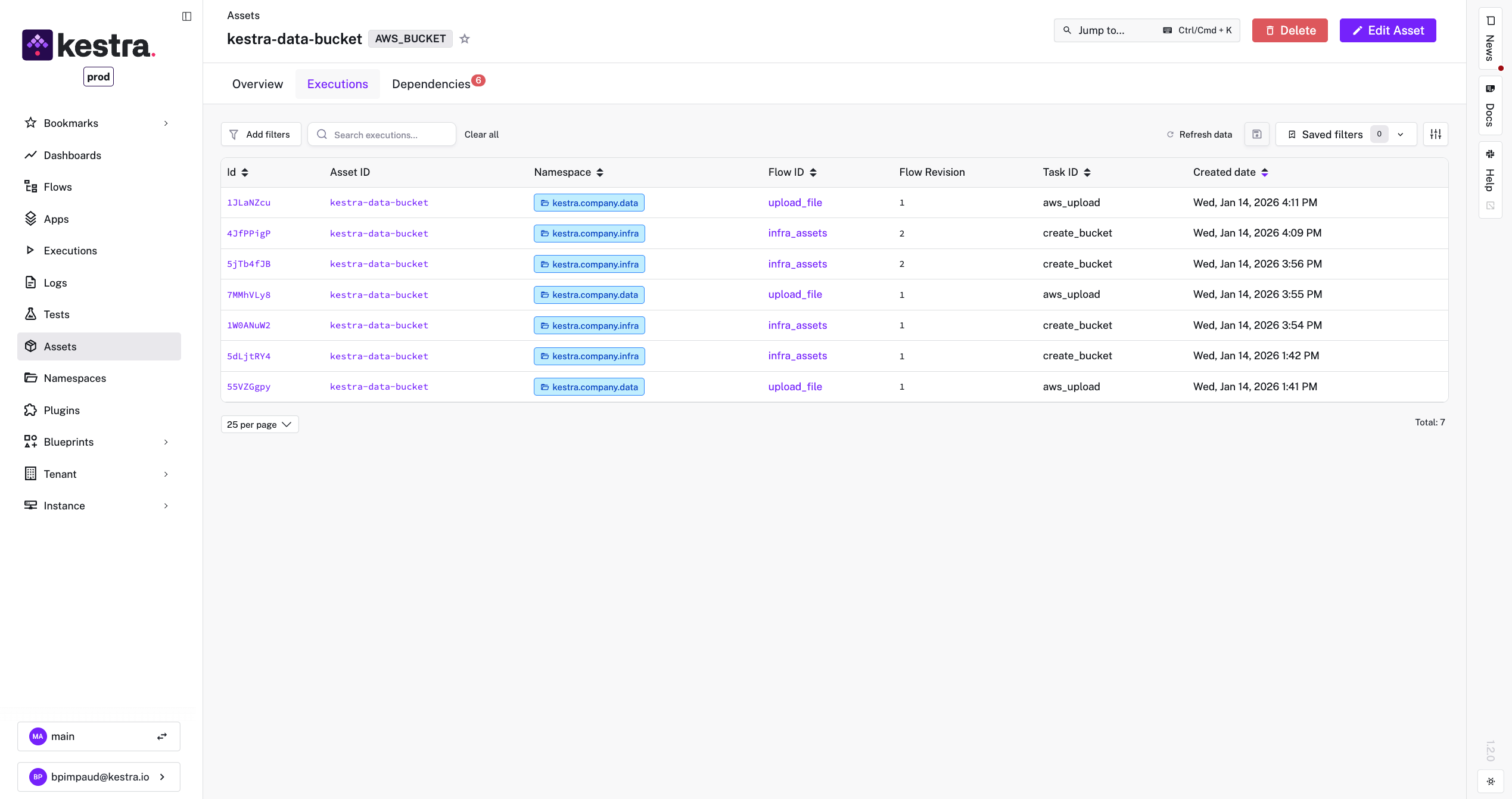Click the Add filters button
The width and height of the screenshot is (1512, 799).
(261, 134)
